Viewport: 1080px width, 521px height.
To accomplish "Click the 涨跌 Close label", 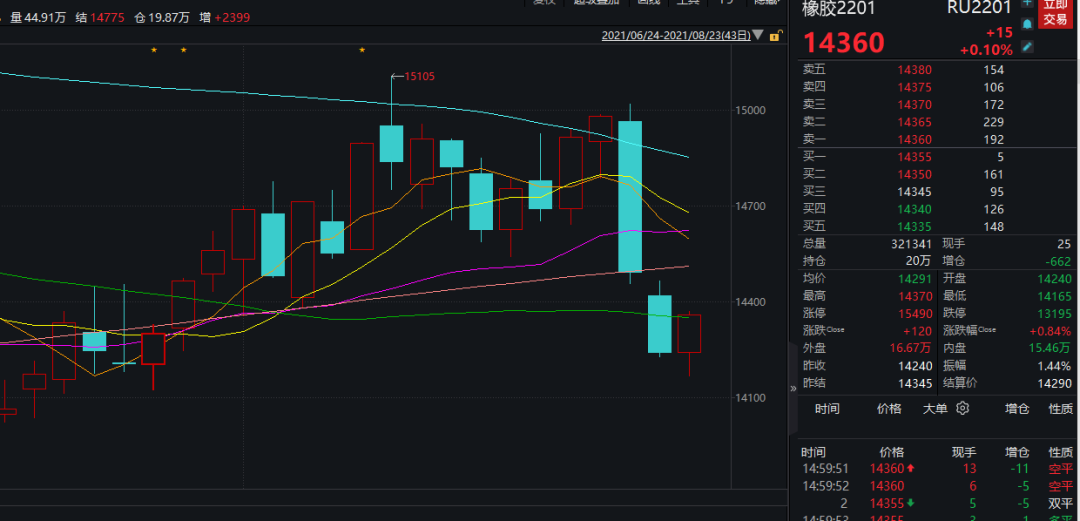I will pos(824,331).
